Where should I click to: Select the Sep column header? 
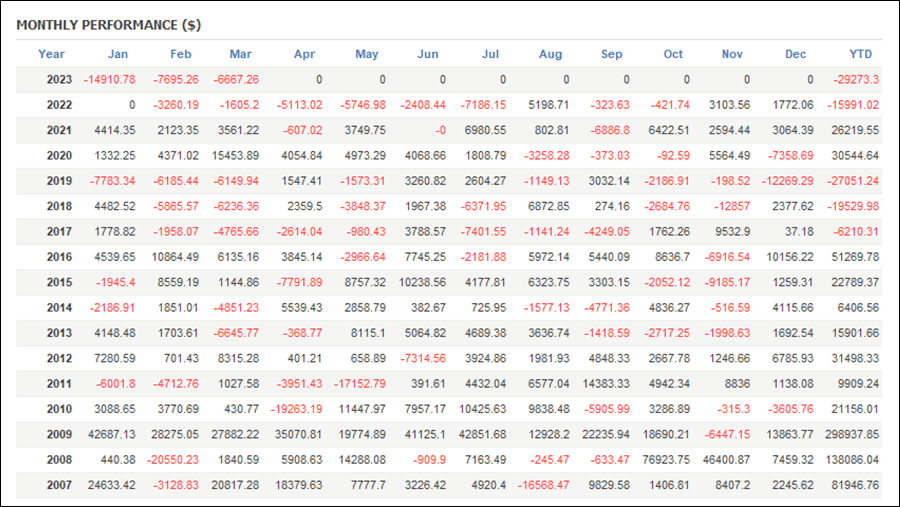tap(611, 54)
